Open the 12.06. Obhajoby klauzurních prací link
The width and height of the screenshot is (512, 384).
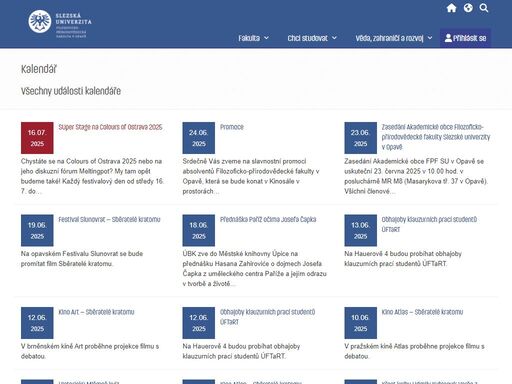click(268, 317)
